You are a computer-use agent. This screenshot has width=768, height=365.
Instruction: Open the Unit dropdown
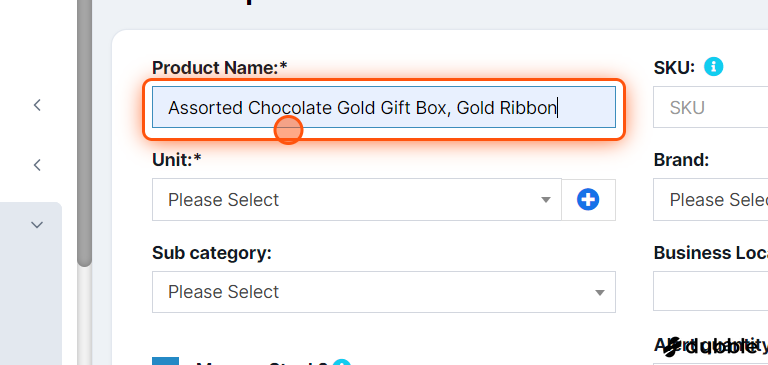(x=357, y=199)
